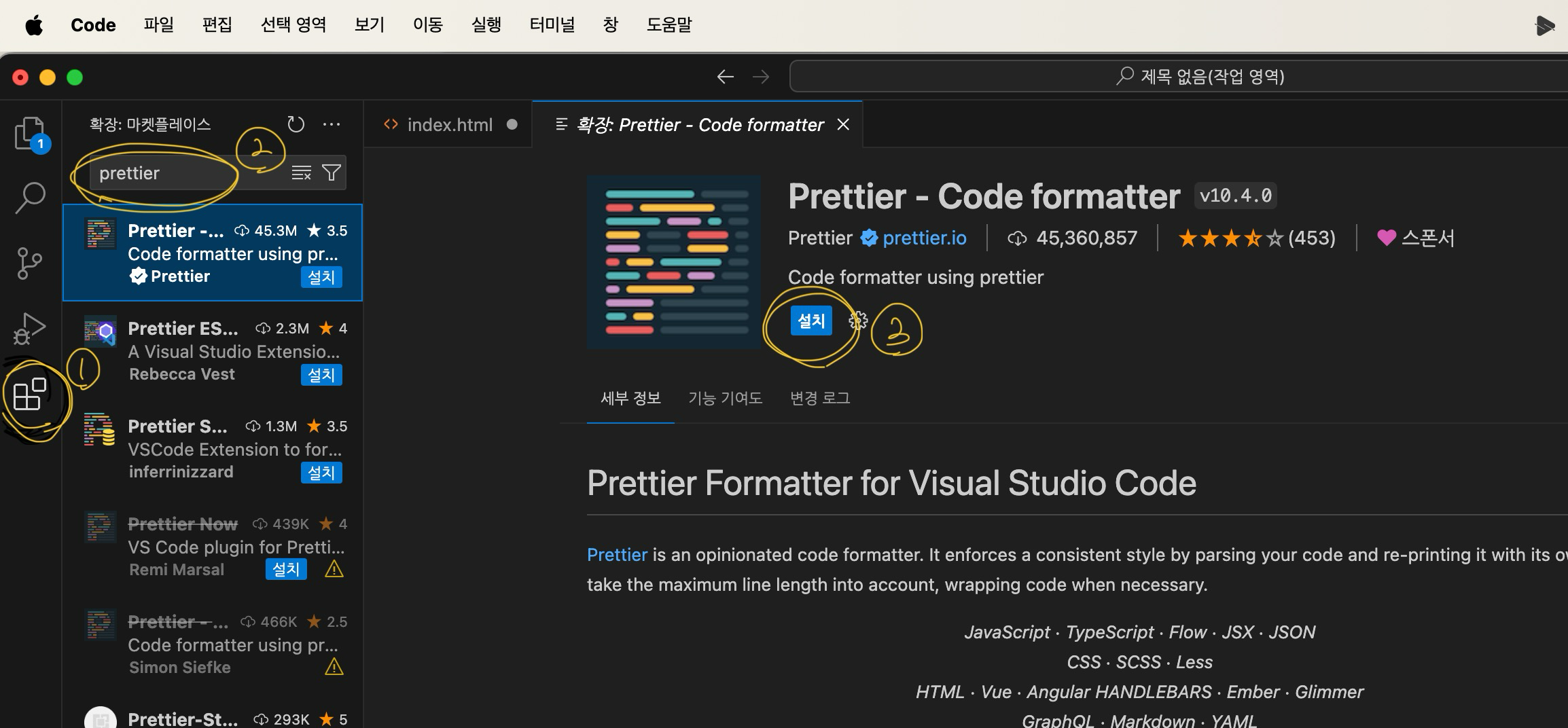
Task: Click the Prettier extension logo image
Action: click(x=674, y=262)
